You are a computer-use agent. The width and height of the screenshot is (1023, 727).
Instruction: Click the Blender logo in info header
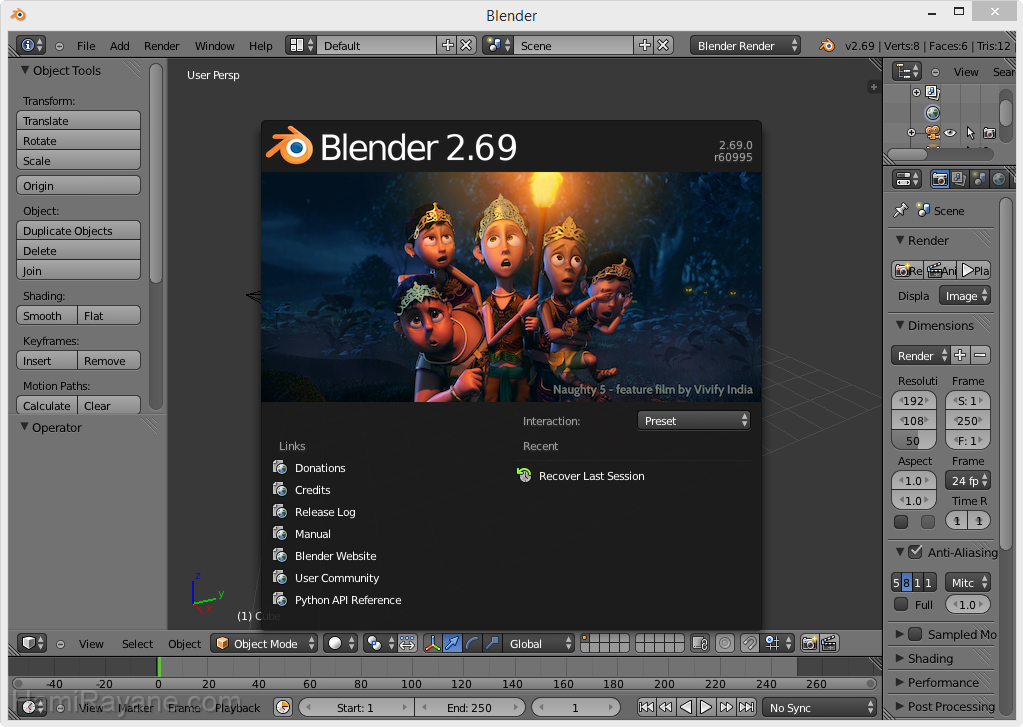pos(827,45)
